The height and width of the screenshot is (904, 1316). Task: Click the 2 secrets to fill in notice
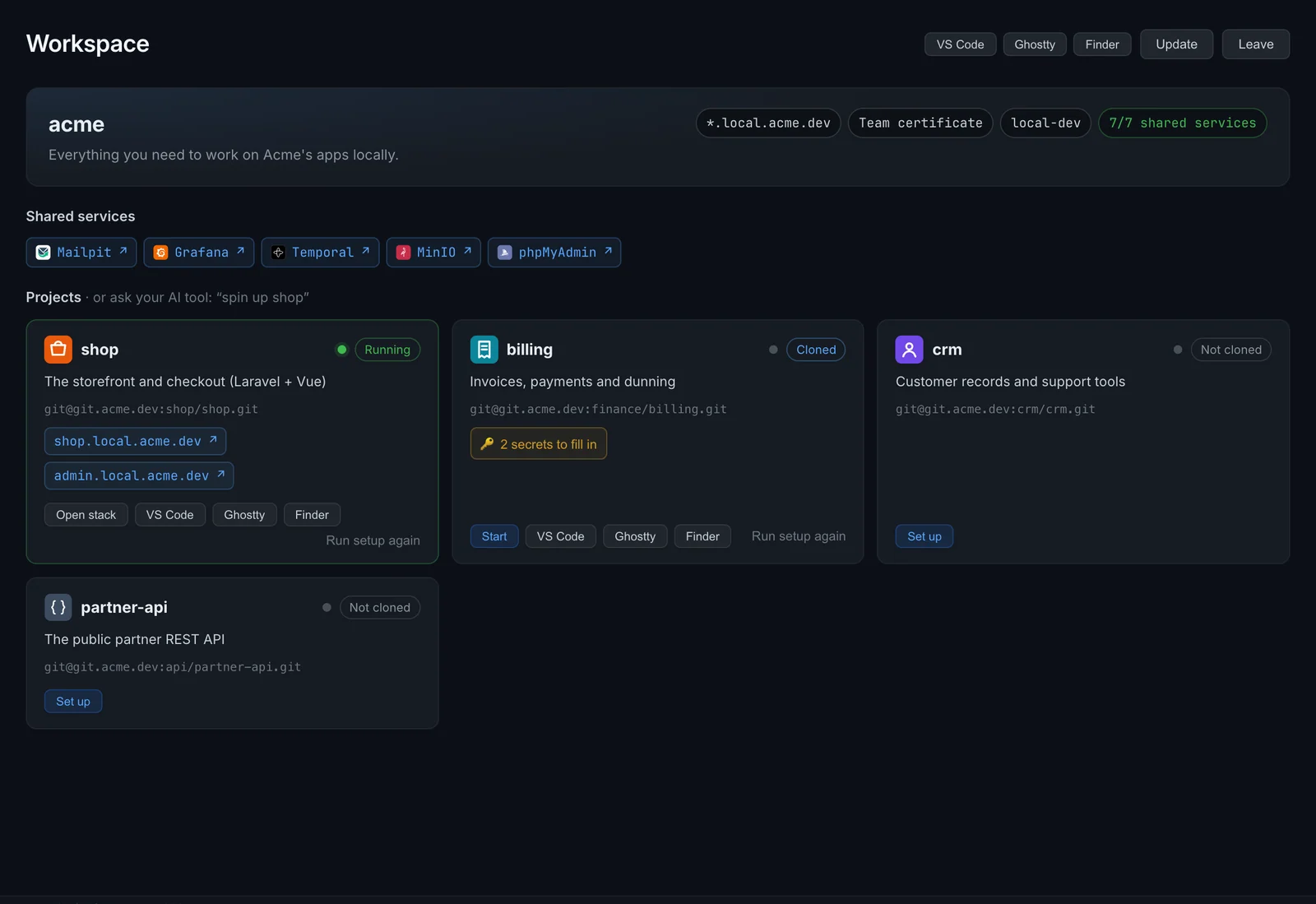pyautogui.click(x=539, y=444)
